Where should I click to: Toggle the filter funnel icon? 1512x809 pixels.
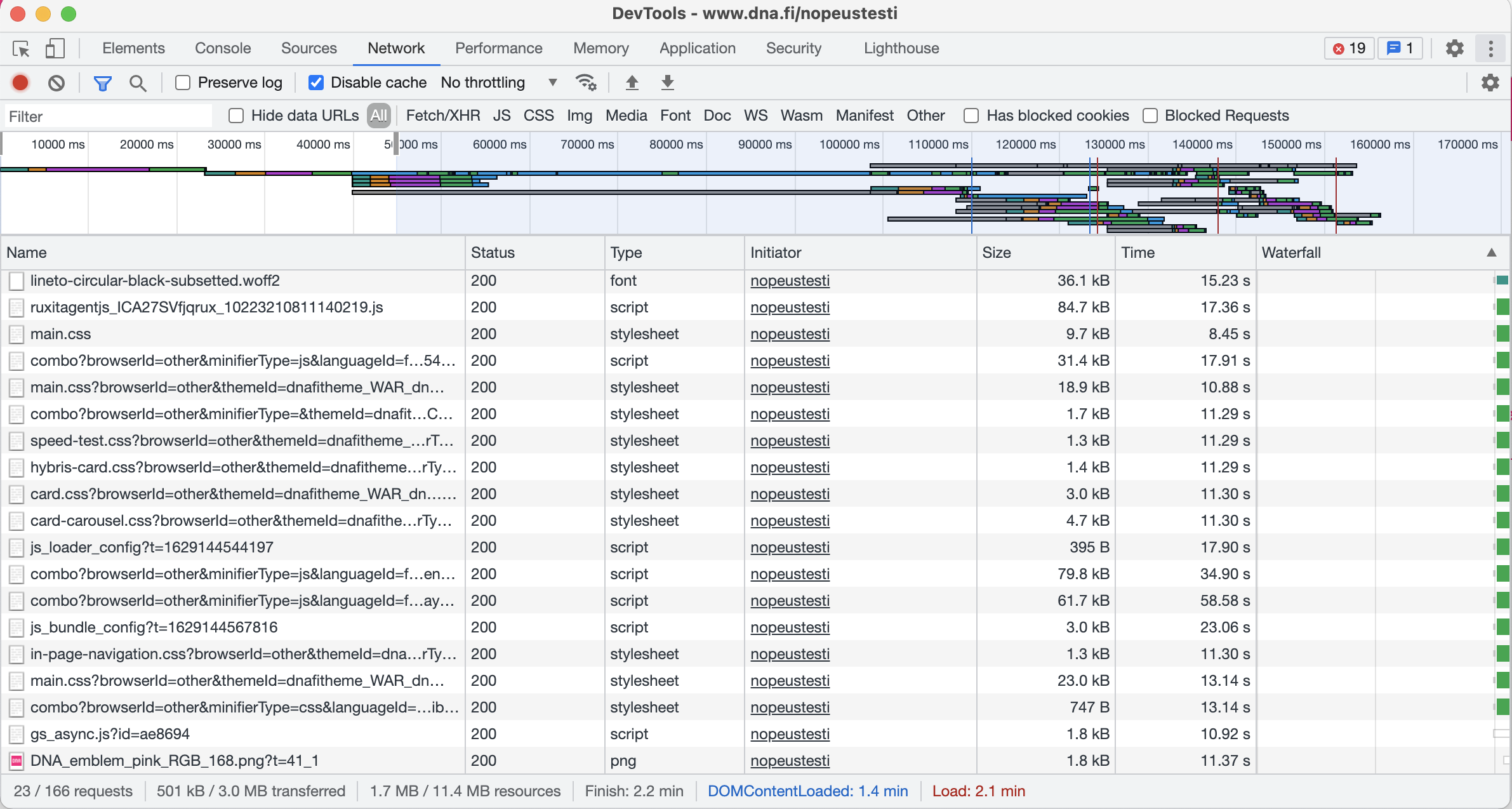tap(102, 83)
